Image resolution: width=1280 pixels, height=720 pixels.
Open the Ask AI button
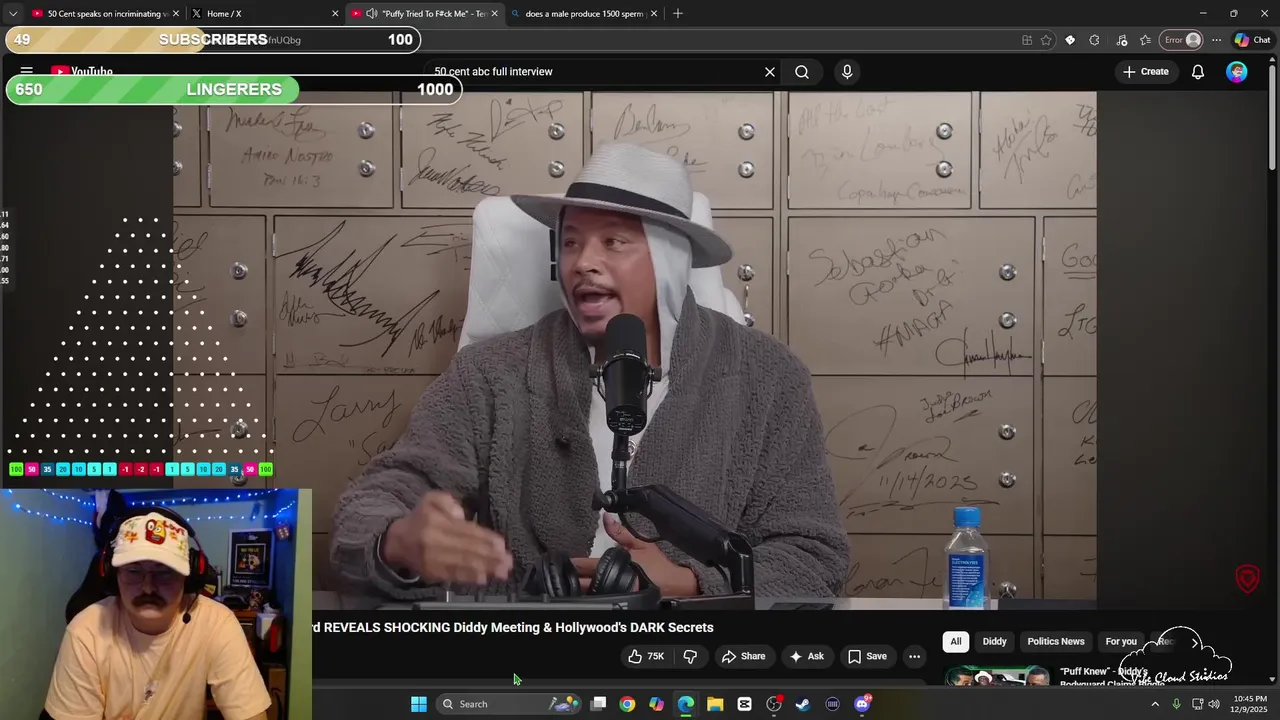click(806, 656)
